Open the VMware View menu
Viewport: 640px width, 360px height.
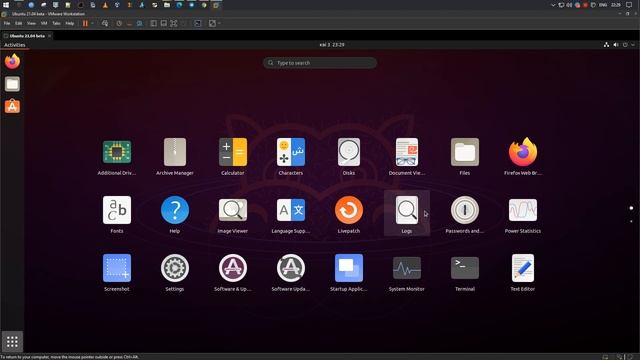31,23
